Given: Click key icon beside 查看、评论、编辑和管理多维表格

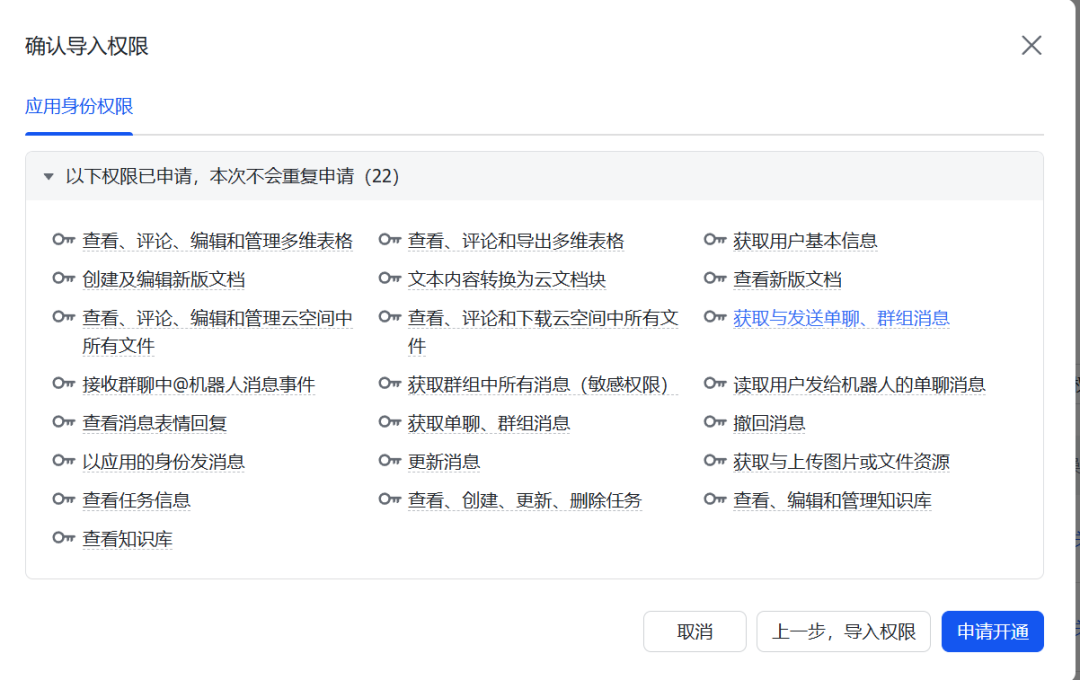Looking at the screenshot, I should point(63,240).
